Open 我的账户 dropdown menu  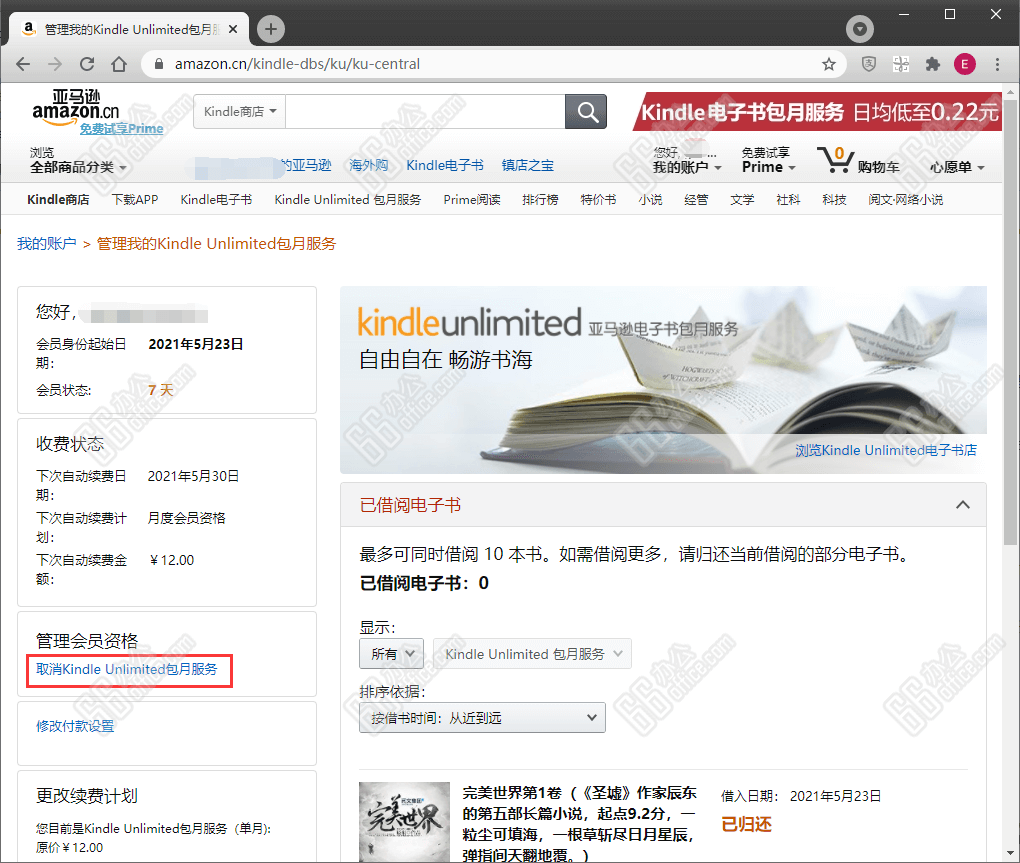click(687, 167)
